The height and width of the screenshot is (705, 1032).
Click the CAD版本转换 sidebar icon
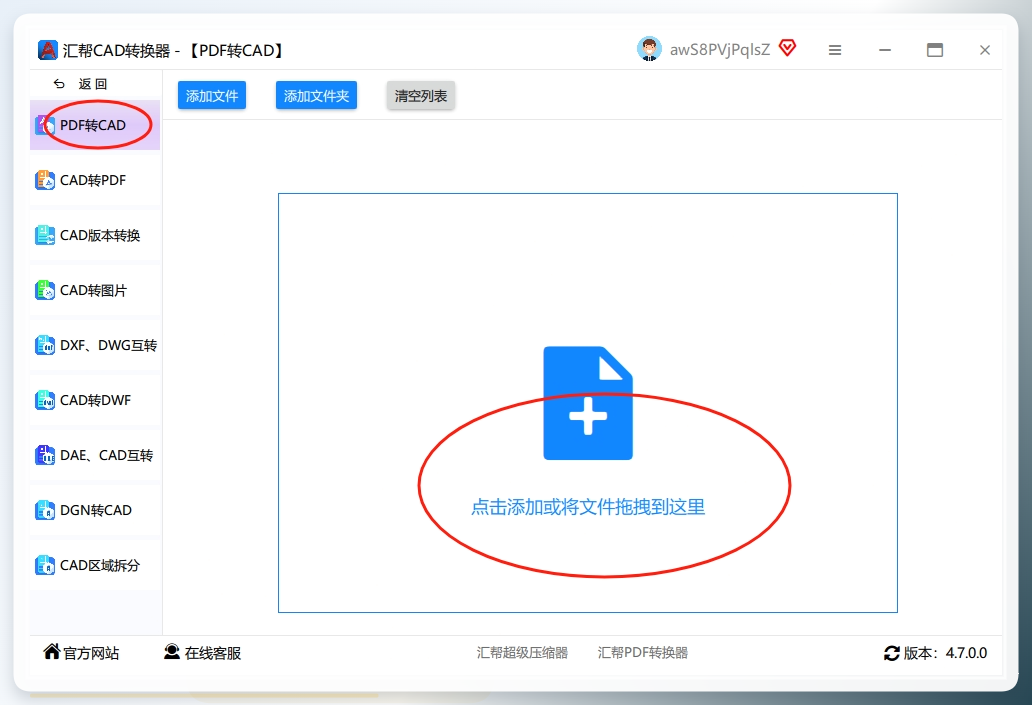pos(45,235)
